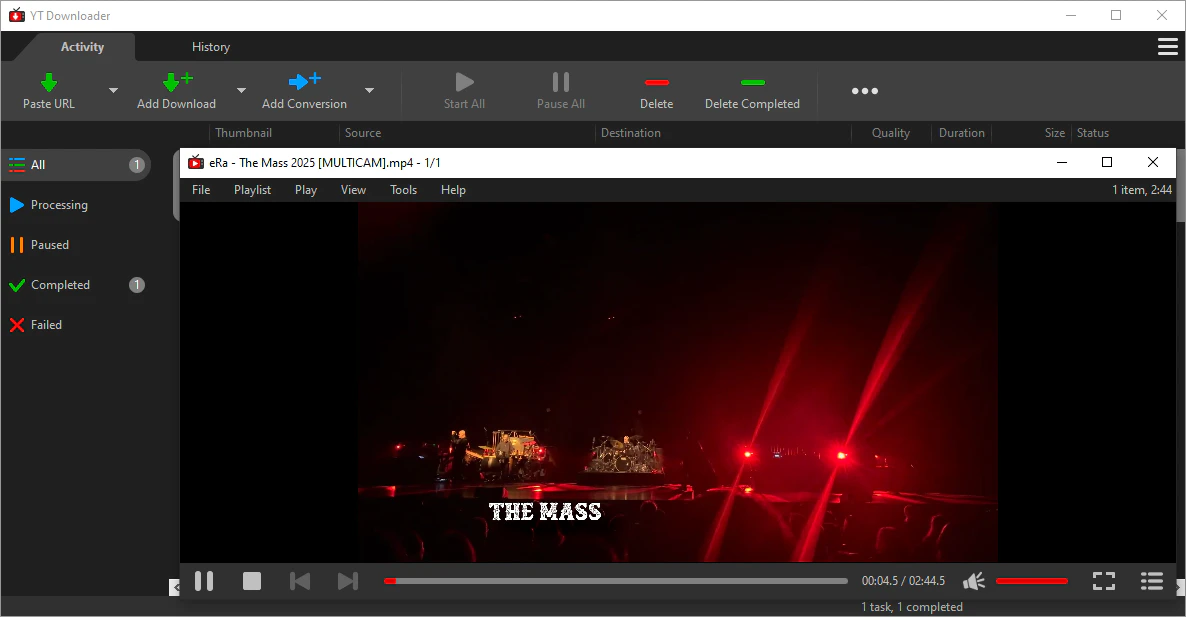Open the hamburger main menu of YT Downloader
Viewport: 1186px width, 617px height.
coord(1168,47)
